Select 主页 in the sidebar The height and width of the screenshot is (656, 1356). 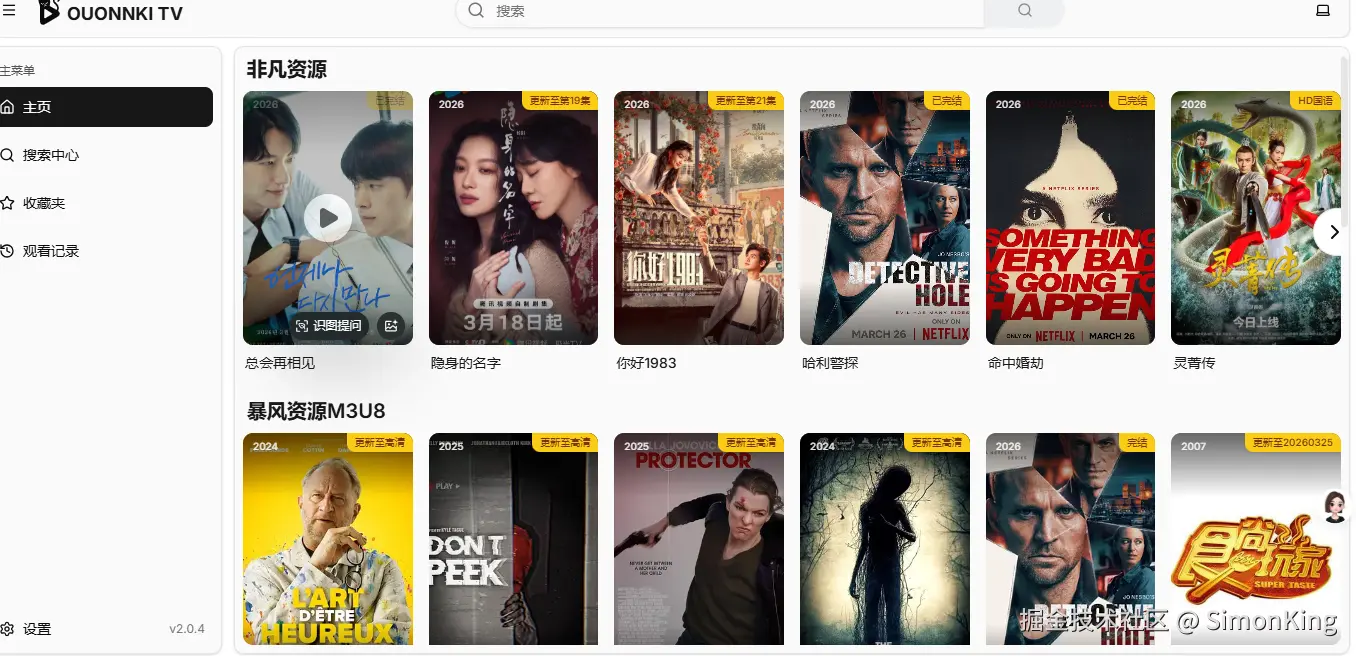click(106, 107)
